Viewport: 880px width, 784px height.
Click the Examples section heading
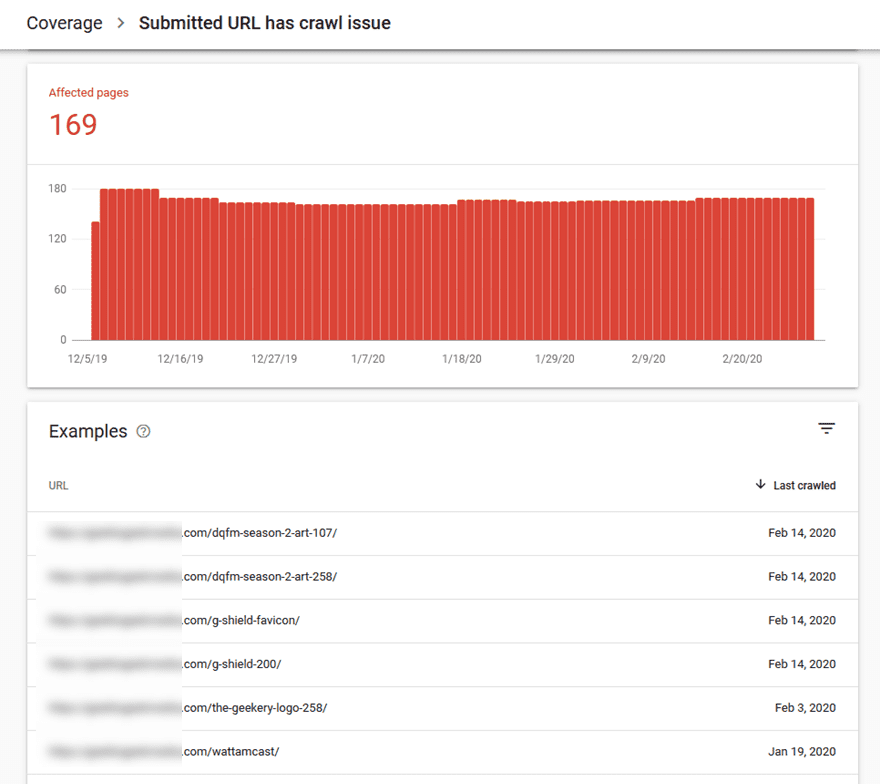click(x=88, y=432)
